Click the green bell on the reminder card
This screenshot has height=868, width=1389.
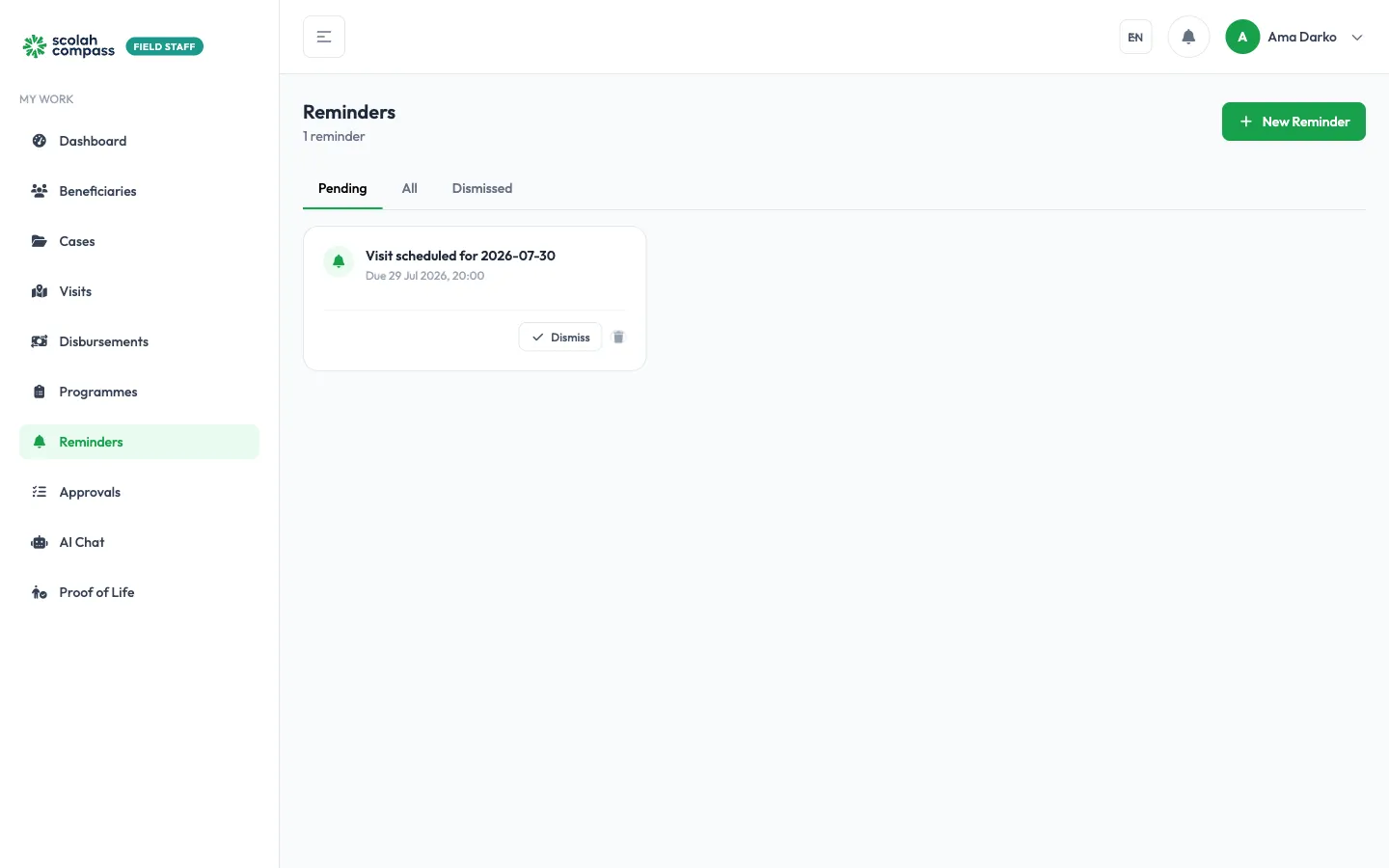click(339, 261)
